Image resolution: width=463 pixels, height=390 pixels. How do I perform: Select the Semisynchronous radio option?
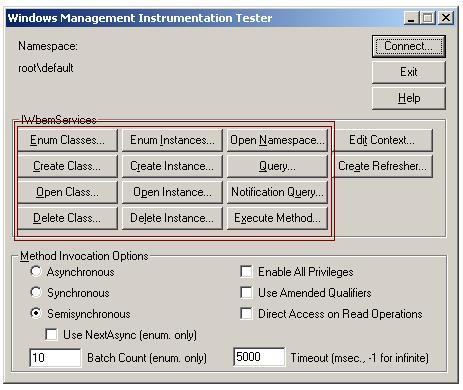pos(36,313)
